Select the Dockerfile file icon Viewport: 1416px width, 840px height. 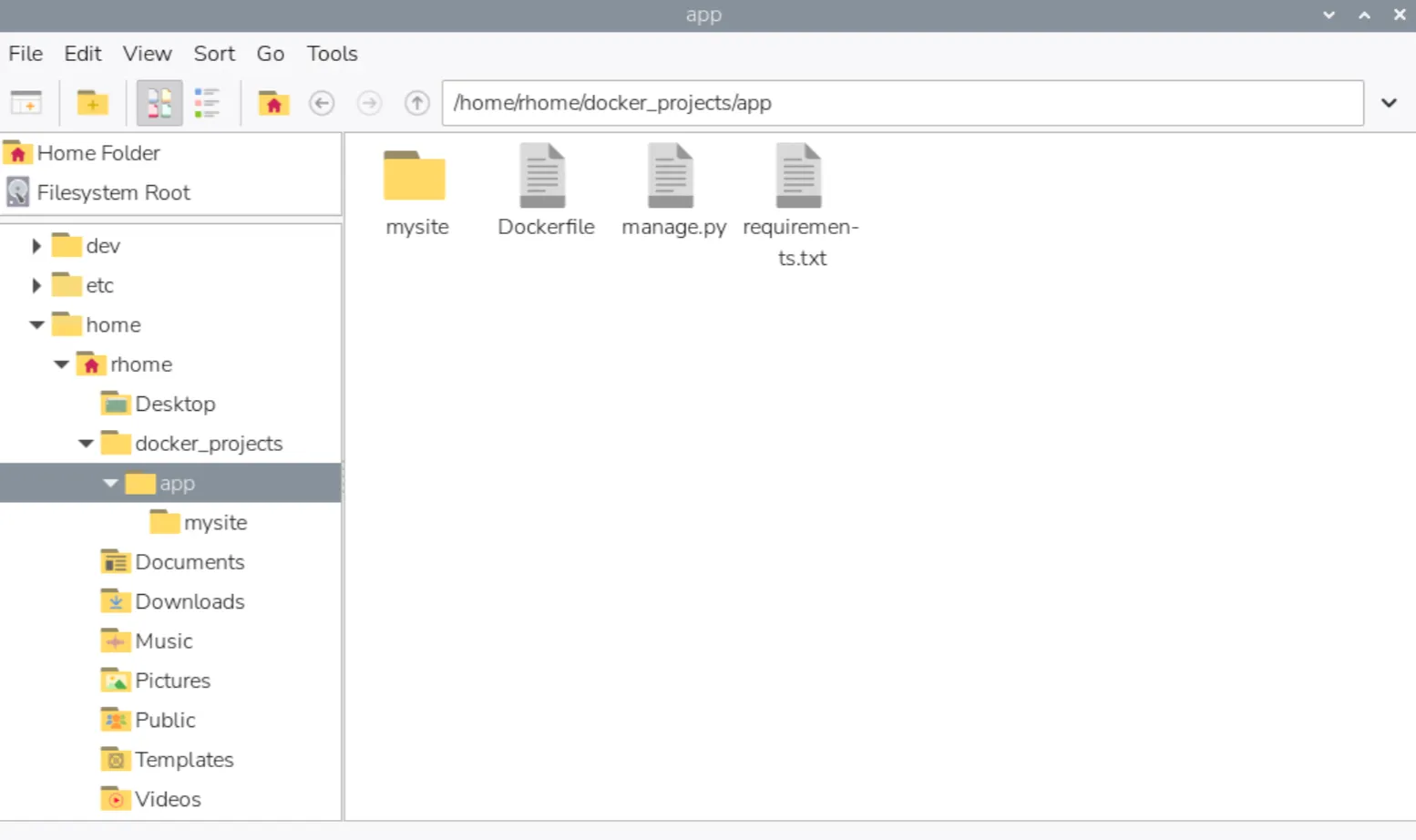click(544, 176)
